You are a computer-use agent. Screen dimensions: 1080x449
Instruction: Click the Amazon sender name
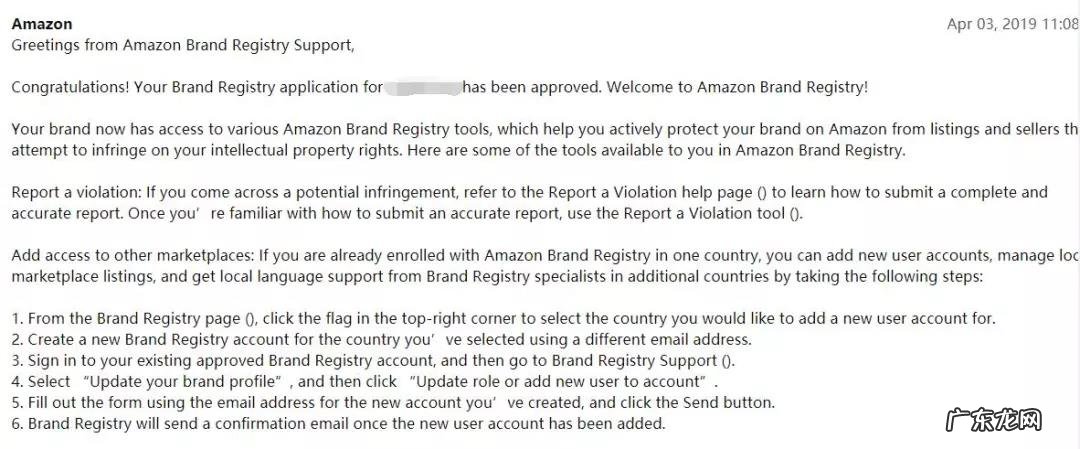click(x=41, y=24)
